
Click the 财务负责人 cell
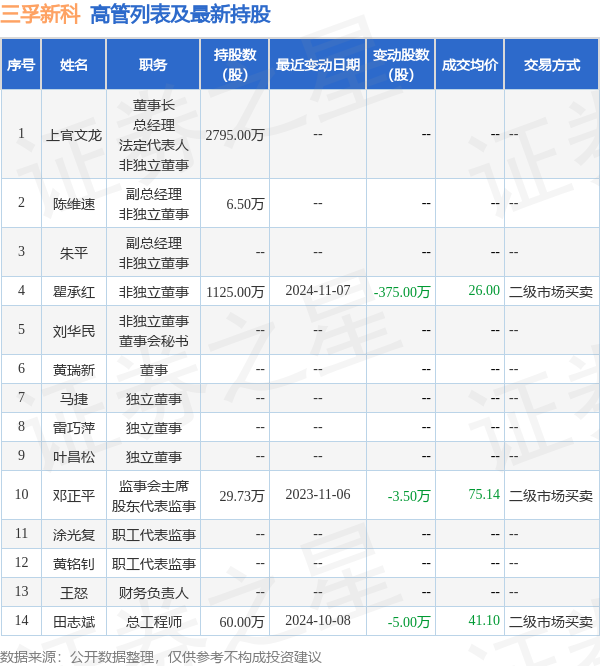tap(153, 593)
